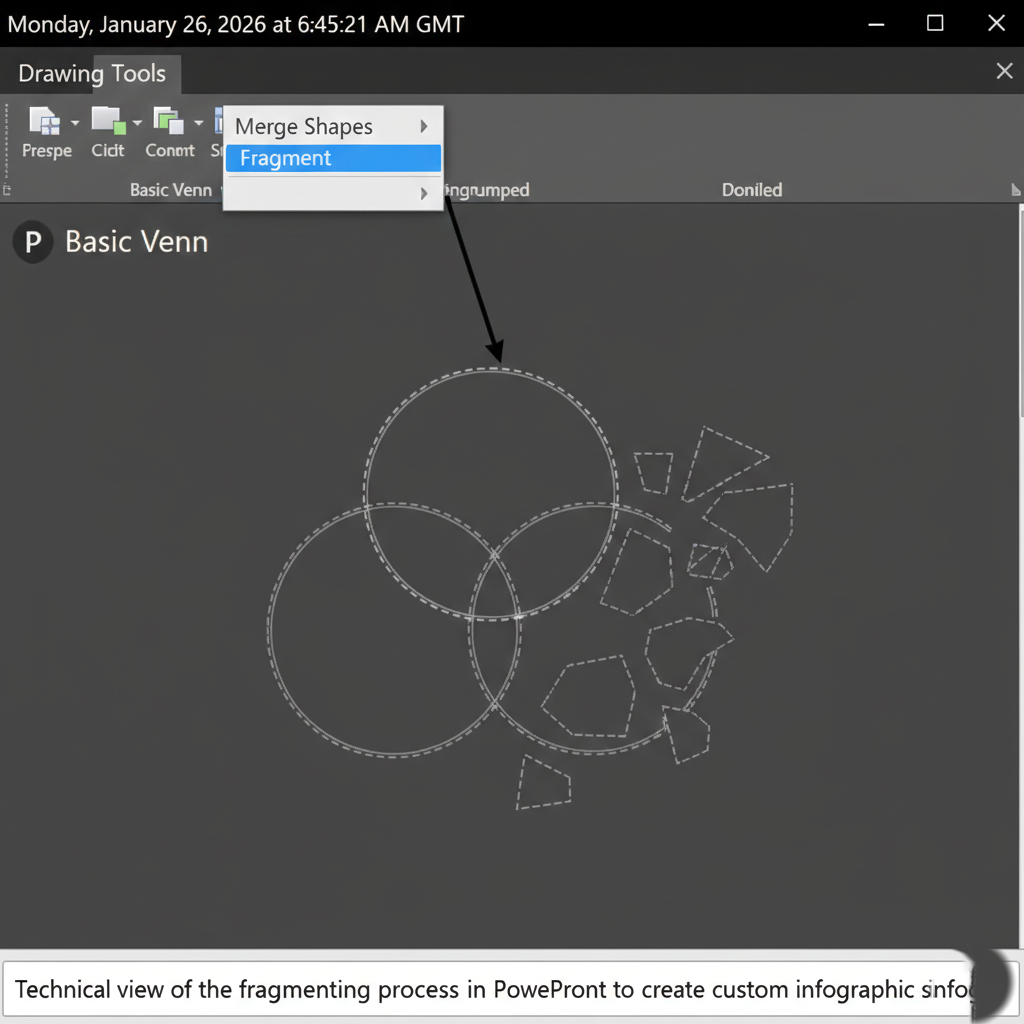Click the Ingrumped label on the ribbon
The height and width of the screenshot is (1024, 1024).
(487, 190)
